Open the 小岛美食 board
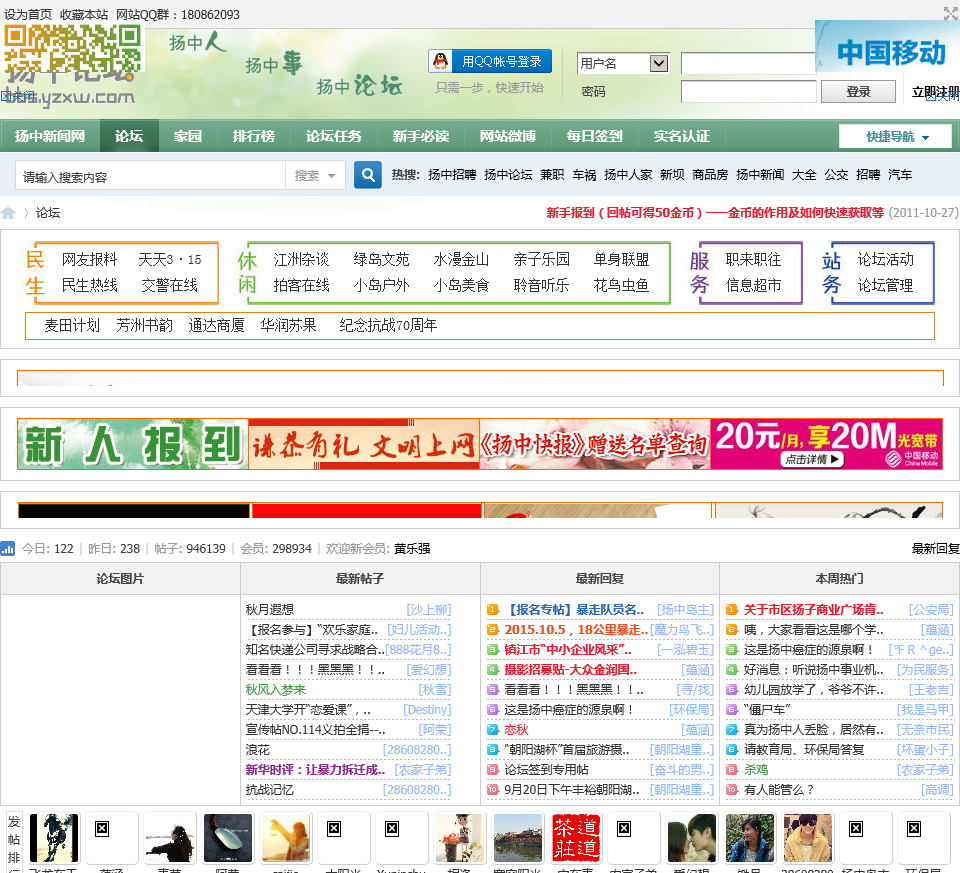This screenshot has height=873, width=960. point(461,285)
